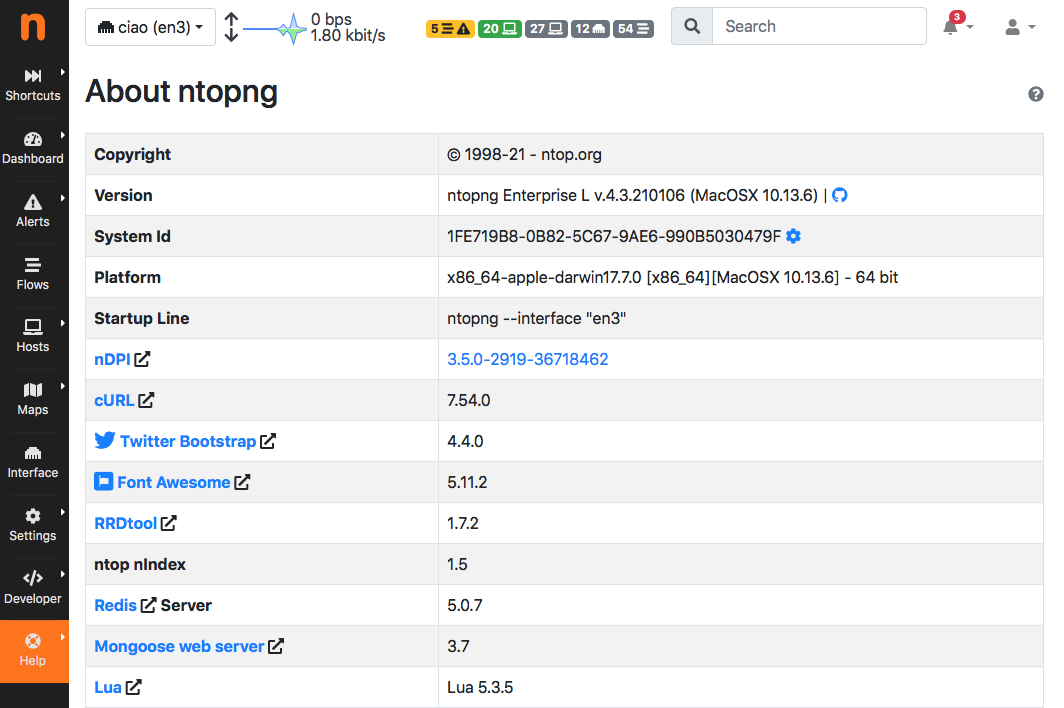Open the Developer sidebar menu
Screen dimensions: 1064x708
34,589
